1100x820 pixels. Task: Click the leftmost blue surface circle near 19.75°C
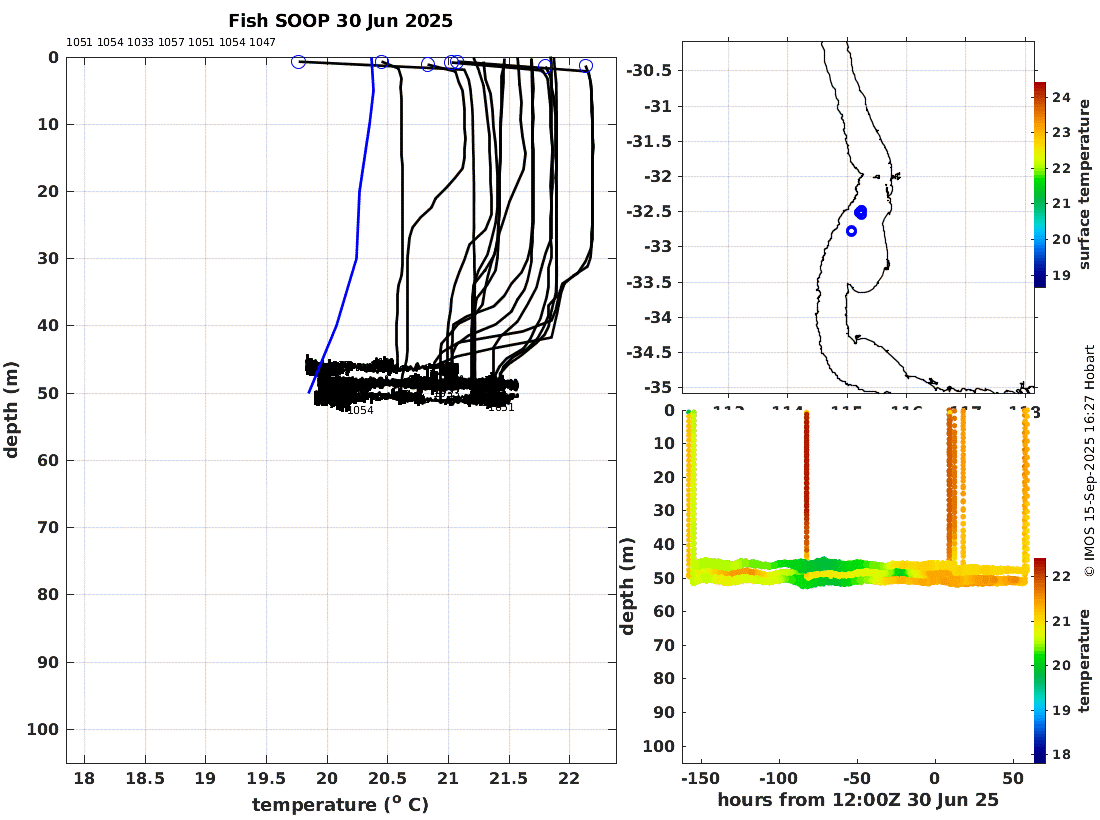298,62
